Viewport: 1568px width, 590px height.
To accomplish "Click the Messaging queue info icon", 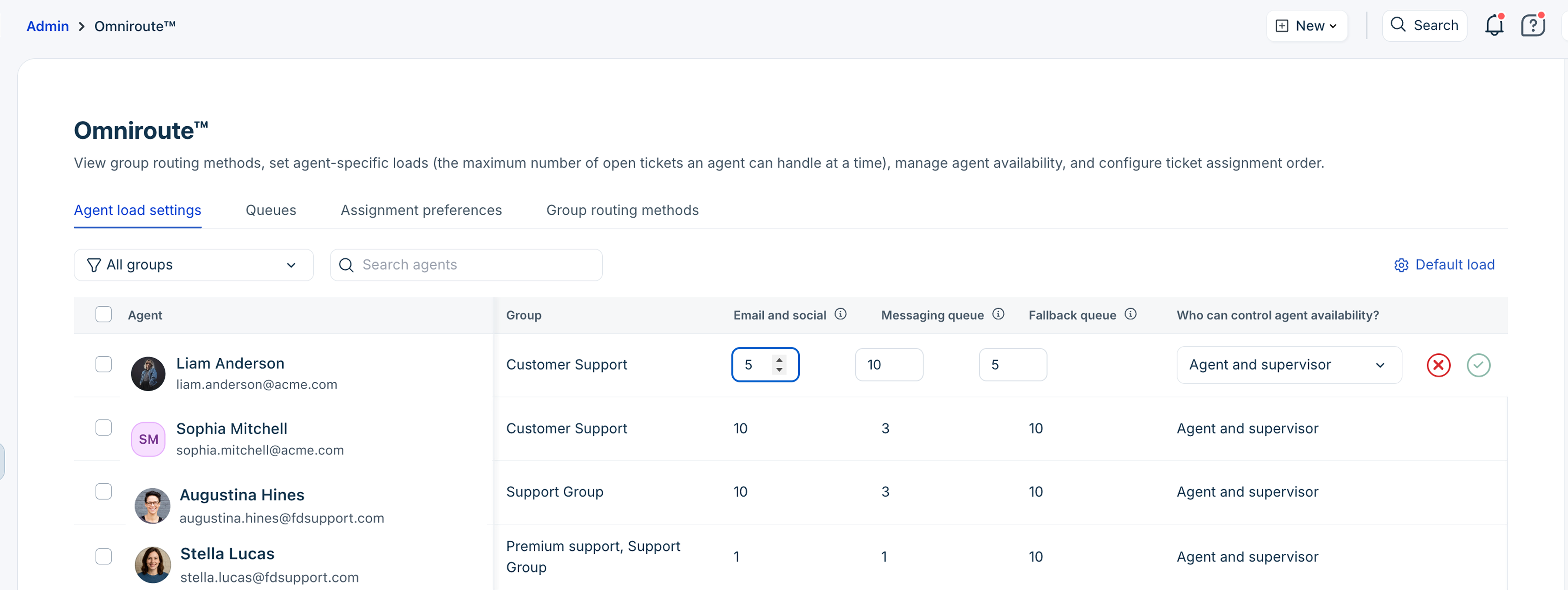I will point(998,314).
